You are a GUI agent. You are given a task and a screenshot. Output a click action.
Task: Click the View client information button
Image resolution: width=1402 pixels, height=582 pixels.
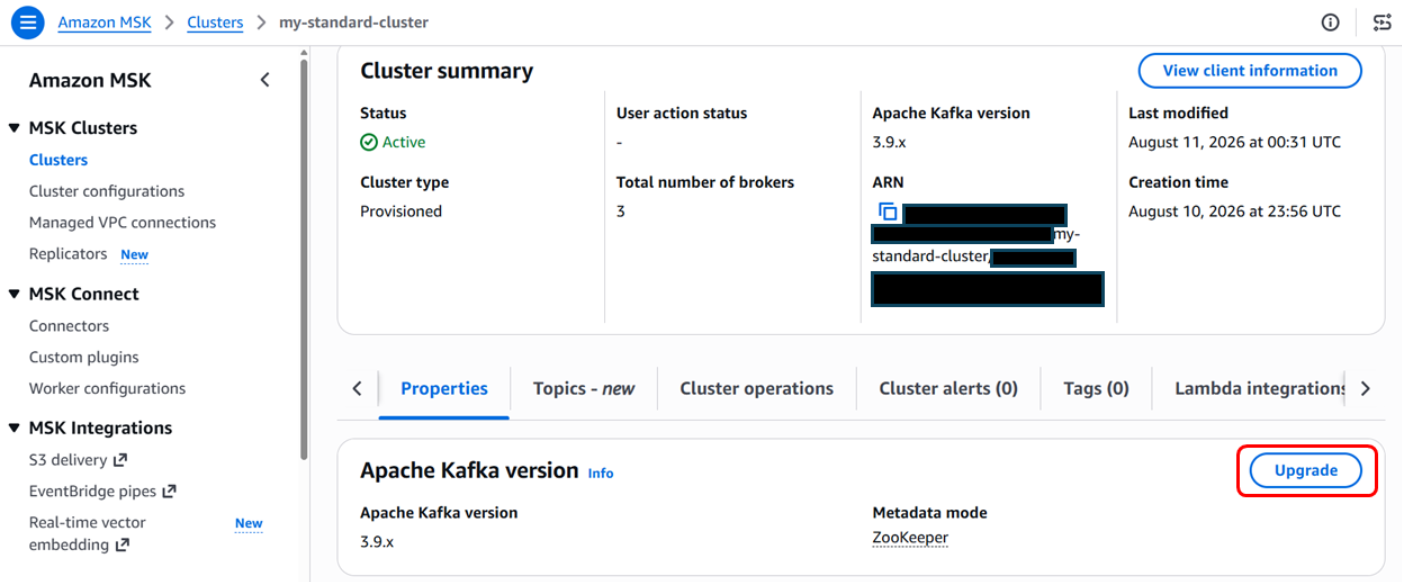point(1250,71)
